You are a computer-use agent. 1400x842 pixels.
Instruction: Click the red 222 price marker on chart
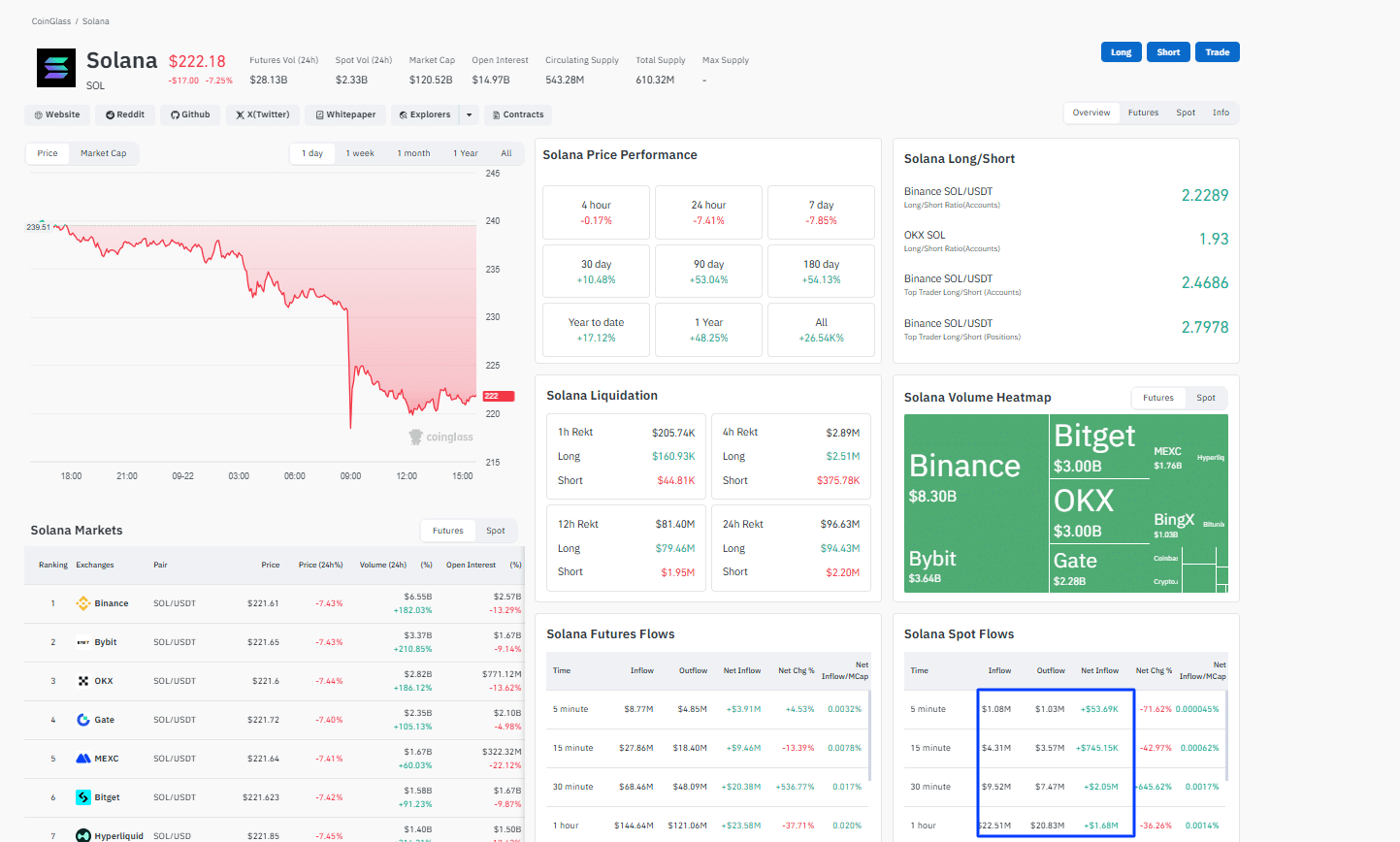499,396
